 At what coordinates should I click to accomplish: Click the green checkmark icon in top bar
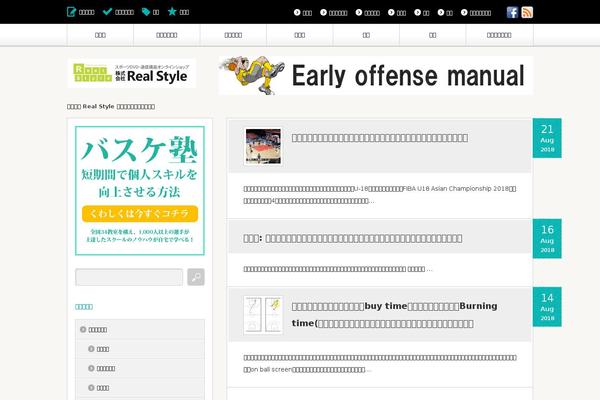click(107, 11)
